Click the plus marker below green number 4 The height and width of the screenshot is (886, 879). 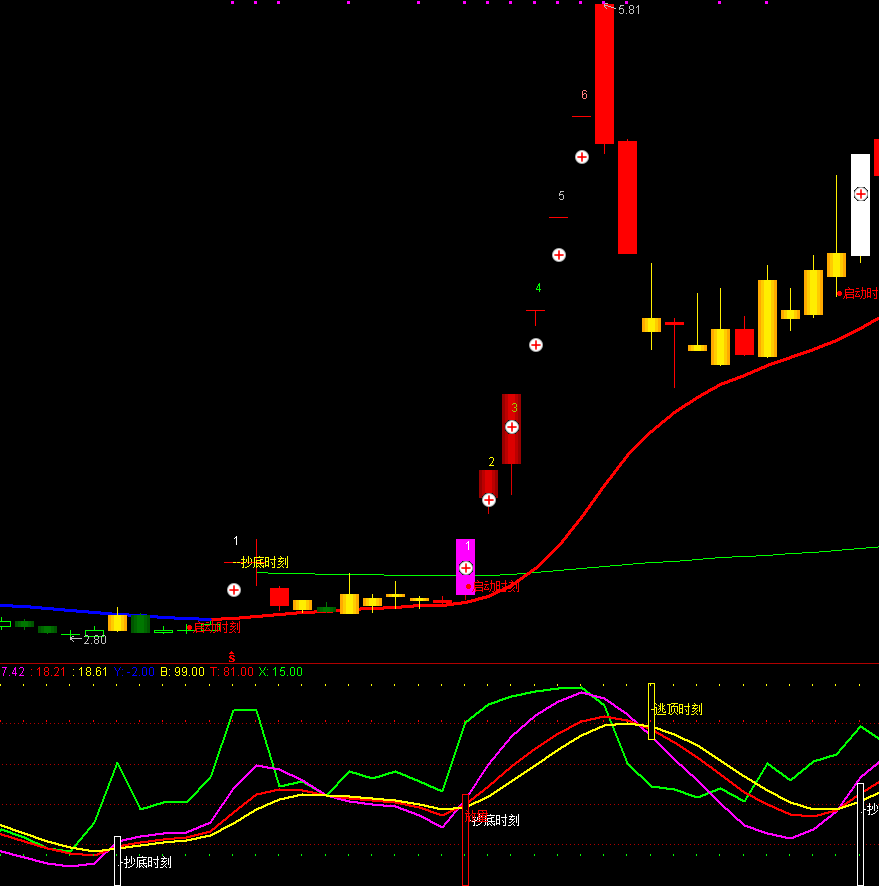pos(536,345)
